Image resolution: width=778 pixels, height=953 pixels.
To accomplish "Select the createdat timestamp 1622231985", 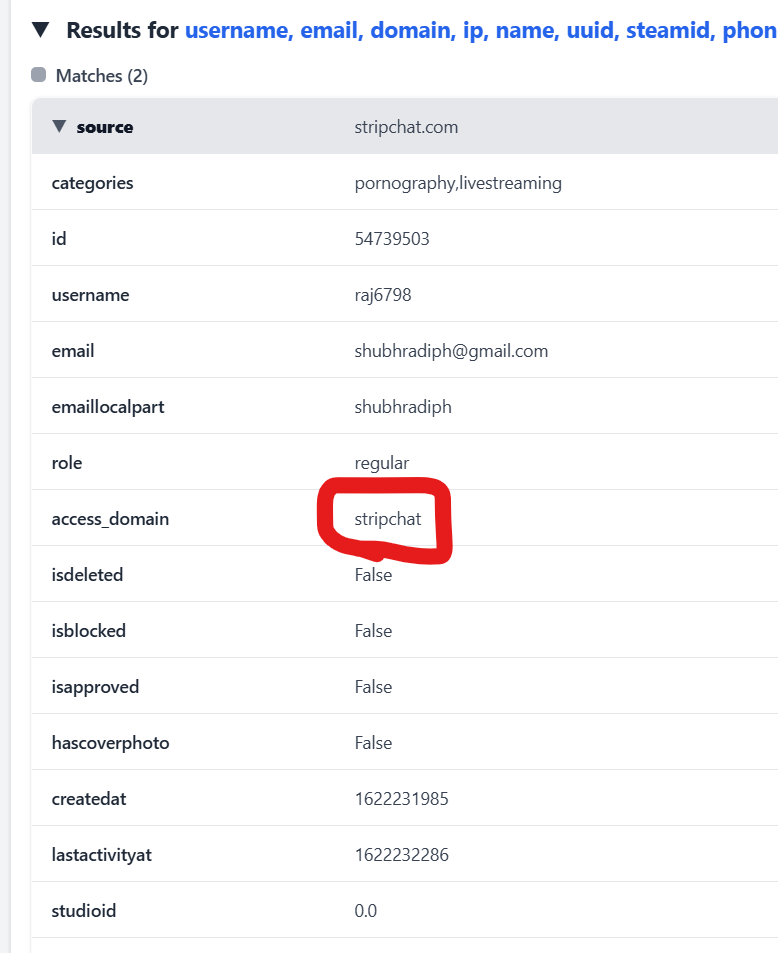I will coord(399,799).
